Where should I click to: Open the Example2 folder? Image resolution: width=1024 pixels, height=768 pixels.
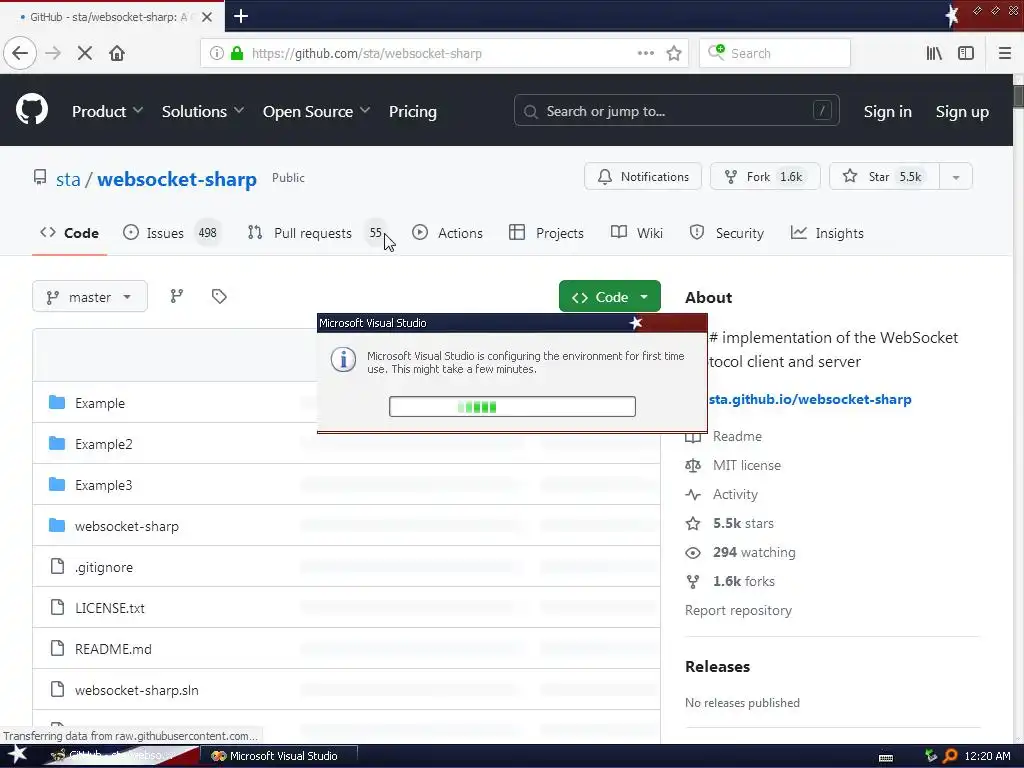(x=103, y=444)
